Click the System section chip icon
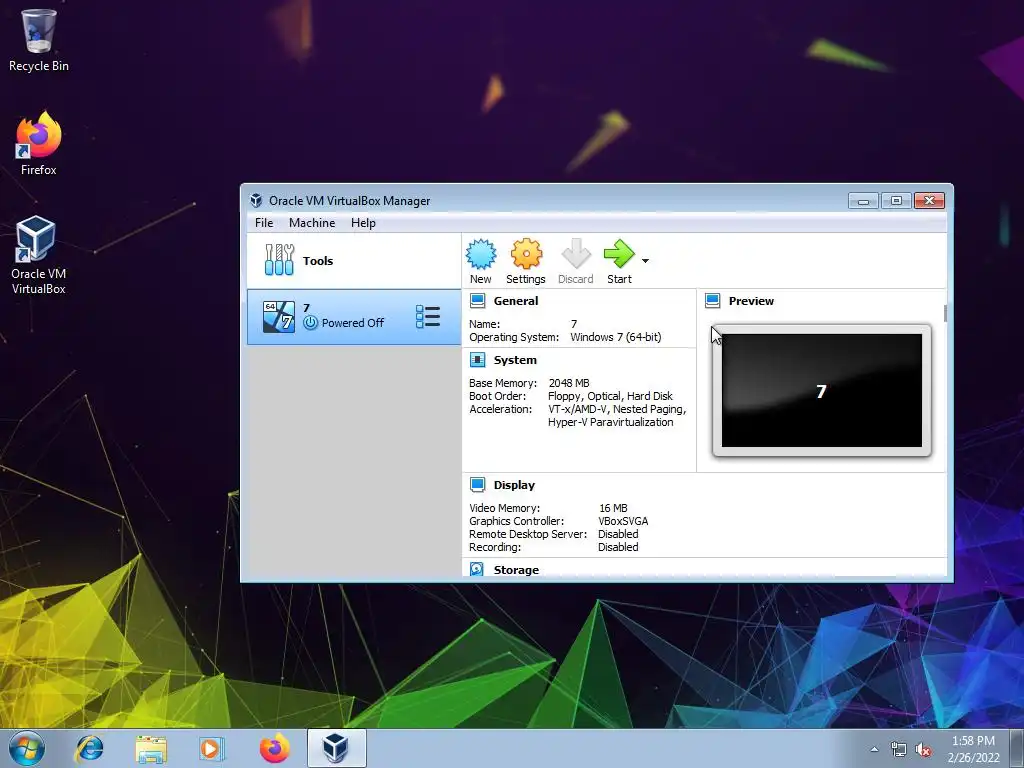 click(477, 360)
